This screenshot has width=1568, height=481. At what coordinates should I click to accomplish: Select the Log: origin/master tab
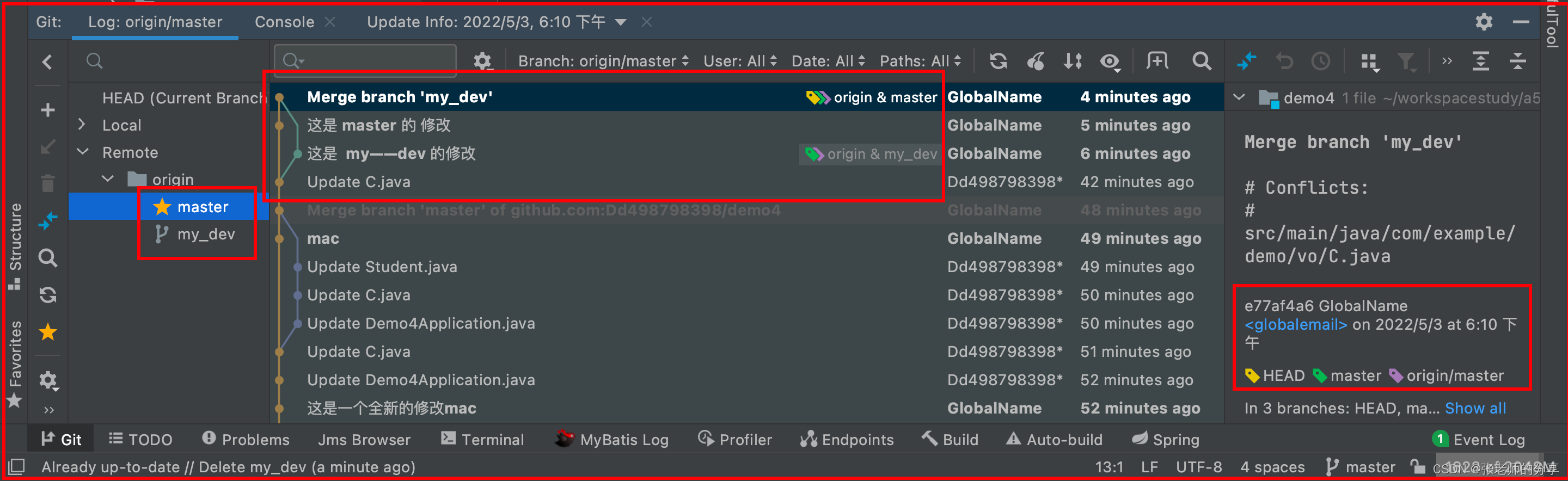point(155,22)
